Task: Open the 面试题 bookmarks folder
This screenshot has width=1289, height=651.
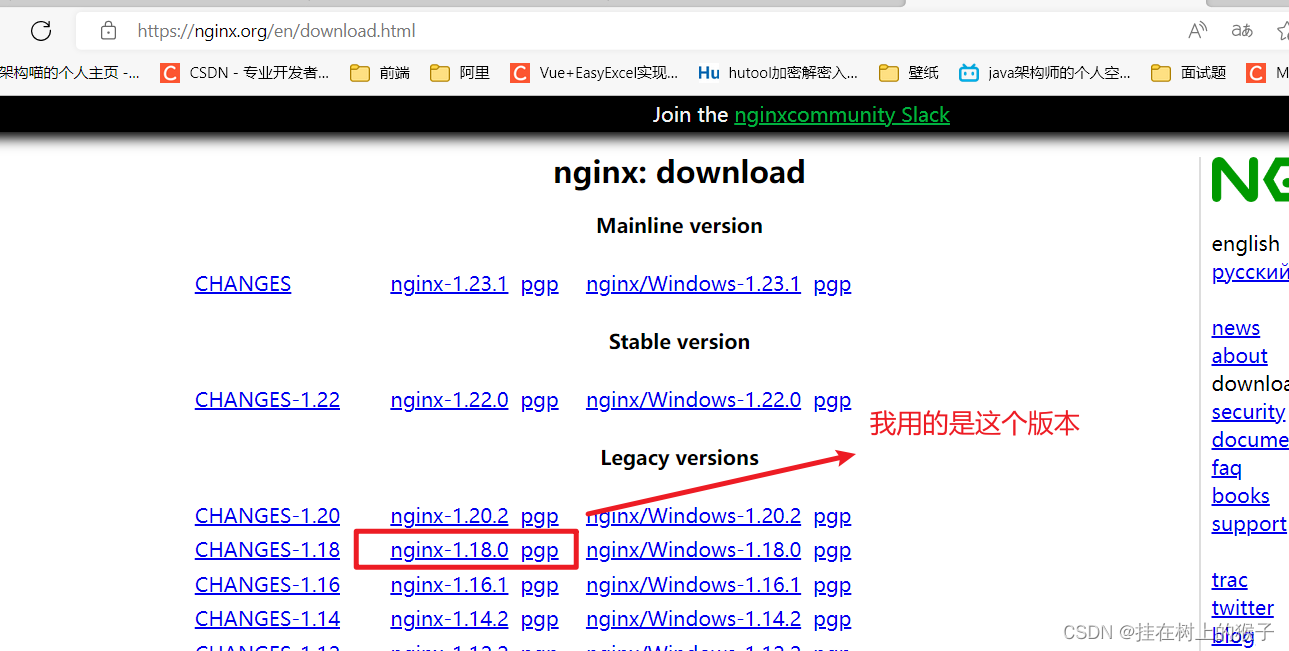Action: pyautogui.click(x=1189, y=73)
